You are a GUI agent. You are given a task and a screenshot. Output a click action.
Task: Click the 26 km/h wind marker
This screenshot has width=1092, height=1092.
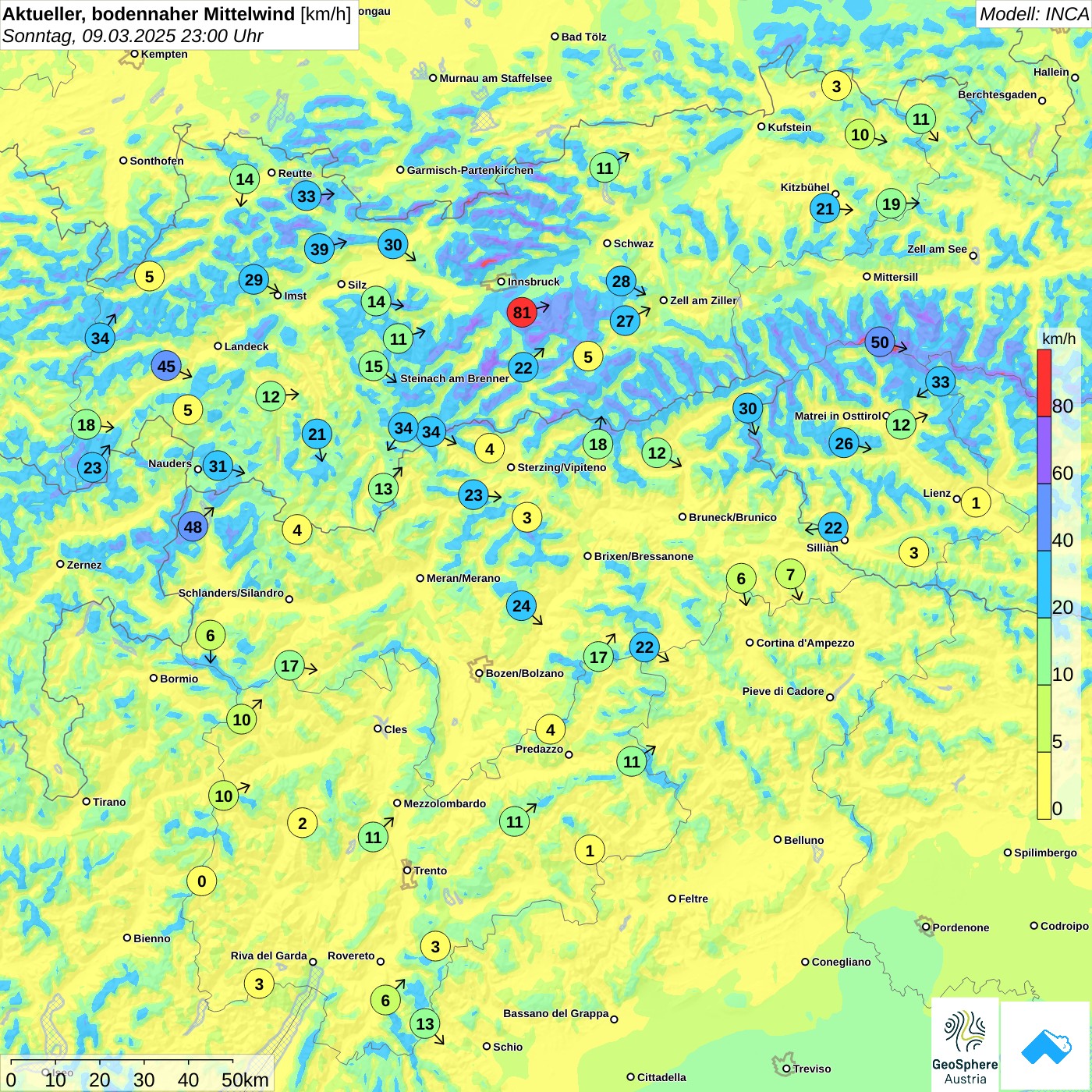(x=844, y=444)
